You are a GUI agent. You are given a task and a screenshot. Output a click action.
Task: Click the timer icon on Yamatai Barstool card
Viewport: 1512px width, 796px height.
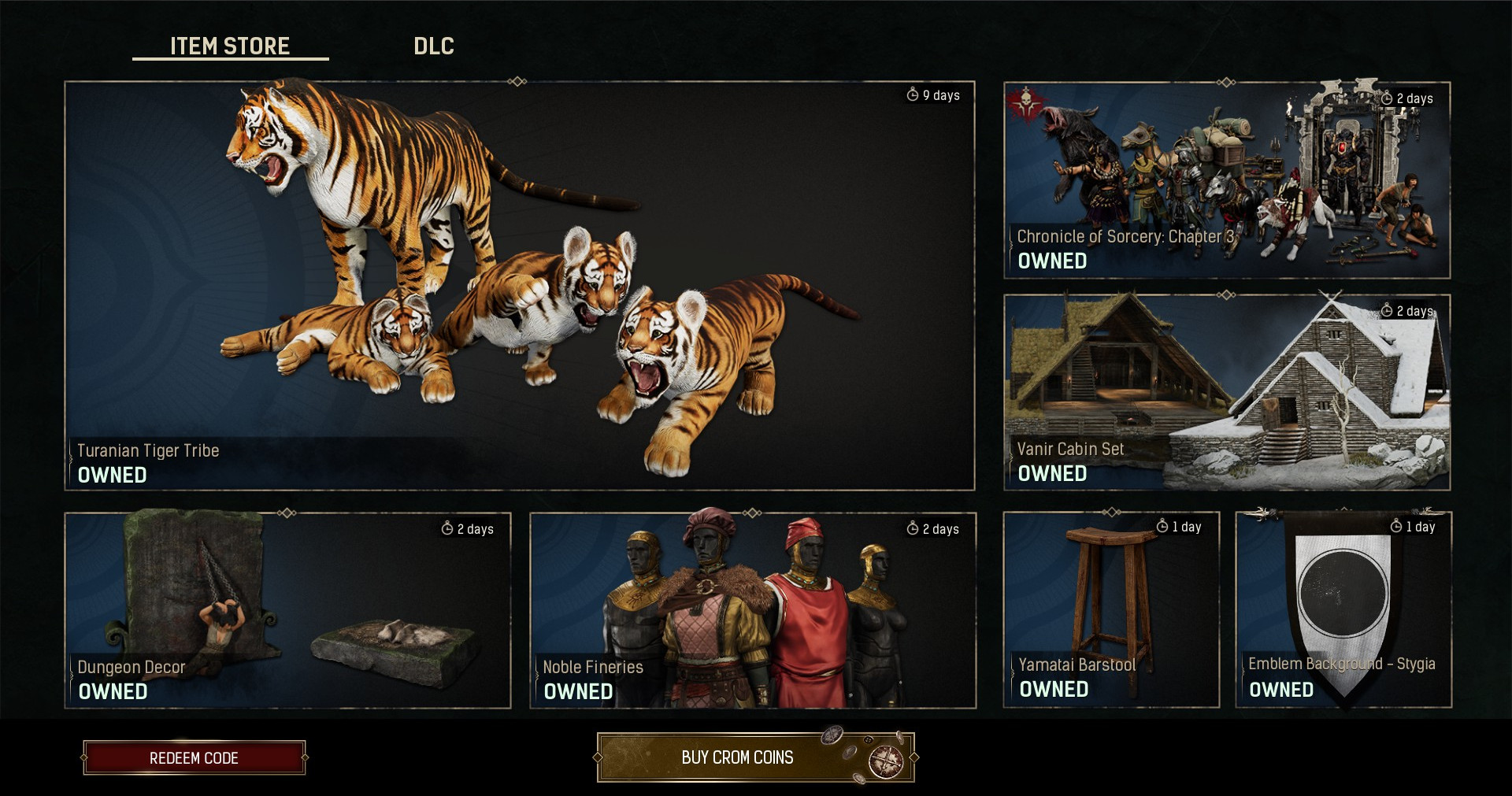[x=1162, y=526]
